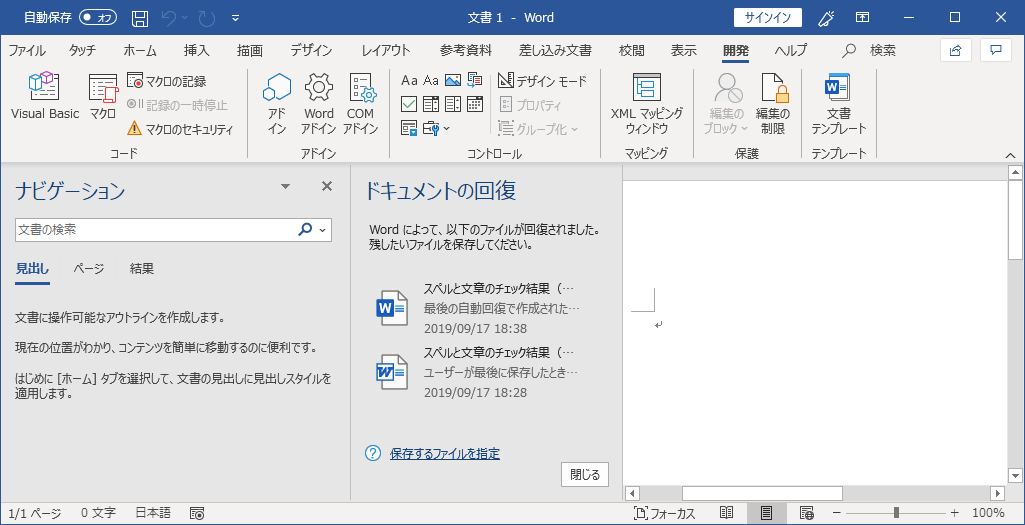Click the サインイン button
1025x525 pixels.
pos(767,18)
